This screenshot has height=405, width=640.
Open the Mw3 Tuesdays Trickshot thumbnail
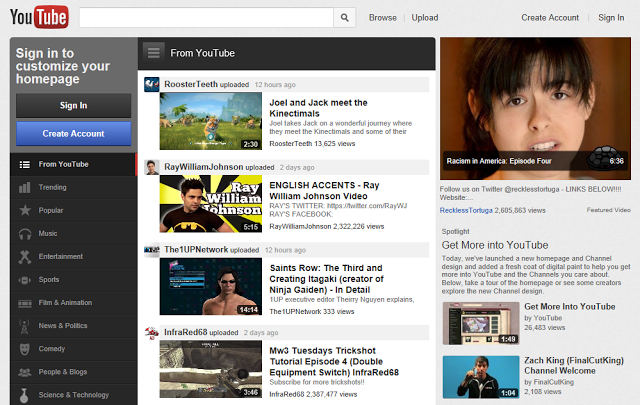pyautogui.click(x=211, y=369)
